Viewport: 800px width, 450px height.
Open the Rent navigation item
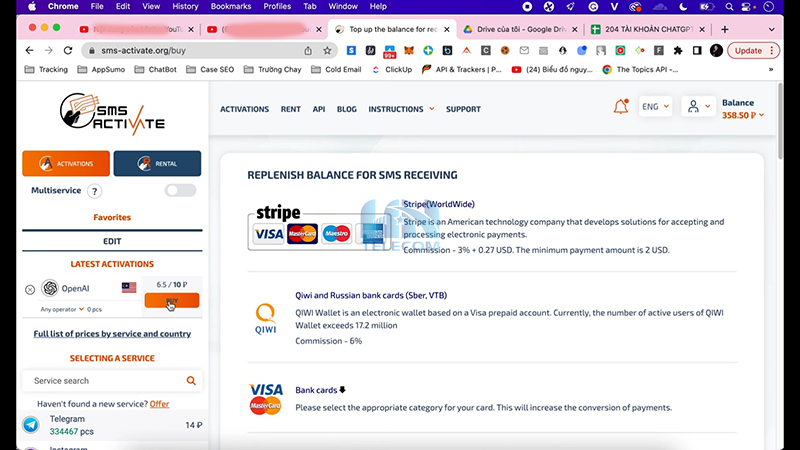(x=290, y=109)
